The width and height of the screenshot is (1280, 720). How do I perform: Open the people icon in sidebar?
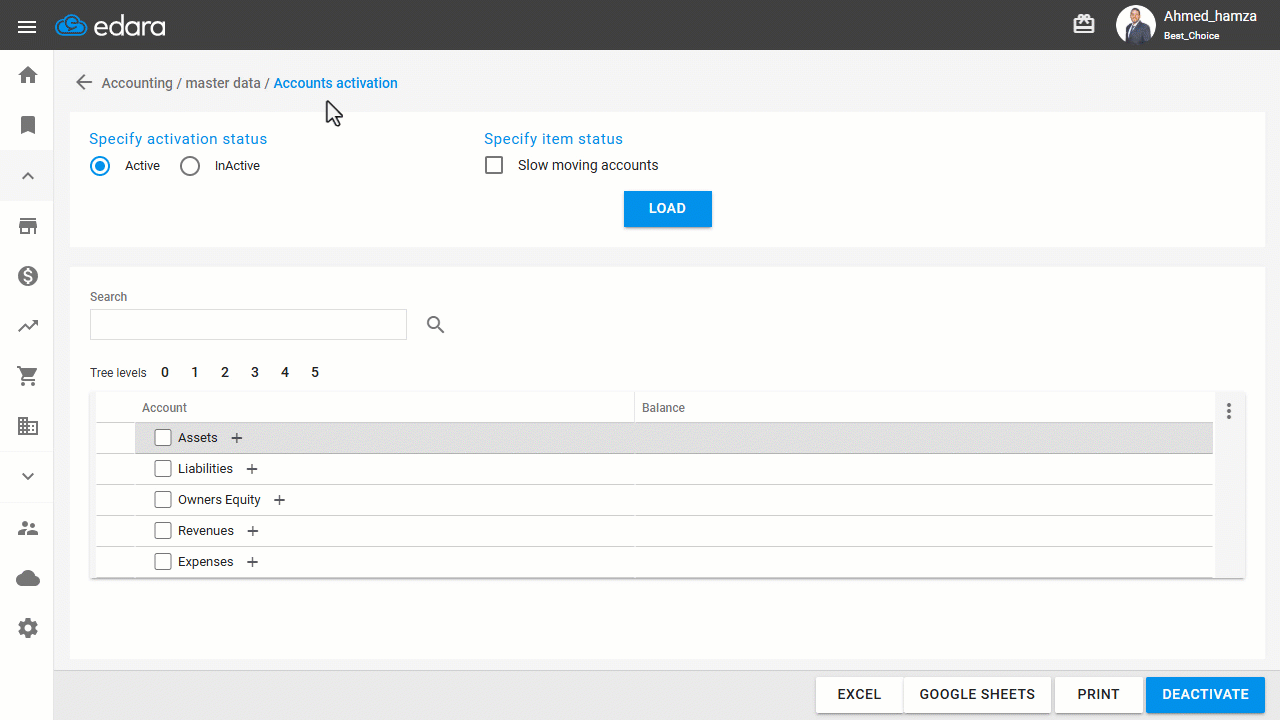point(28,528)
